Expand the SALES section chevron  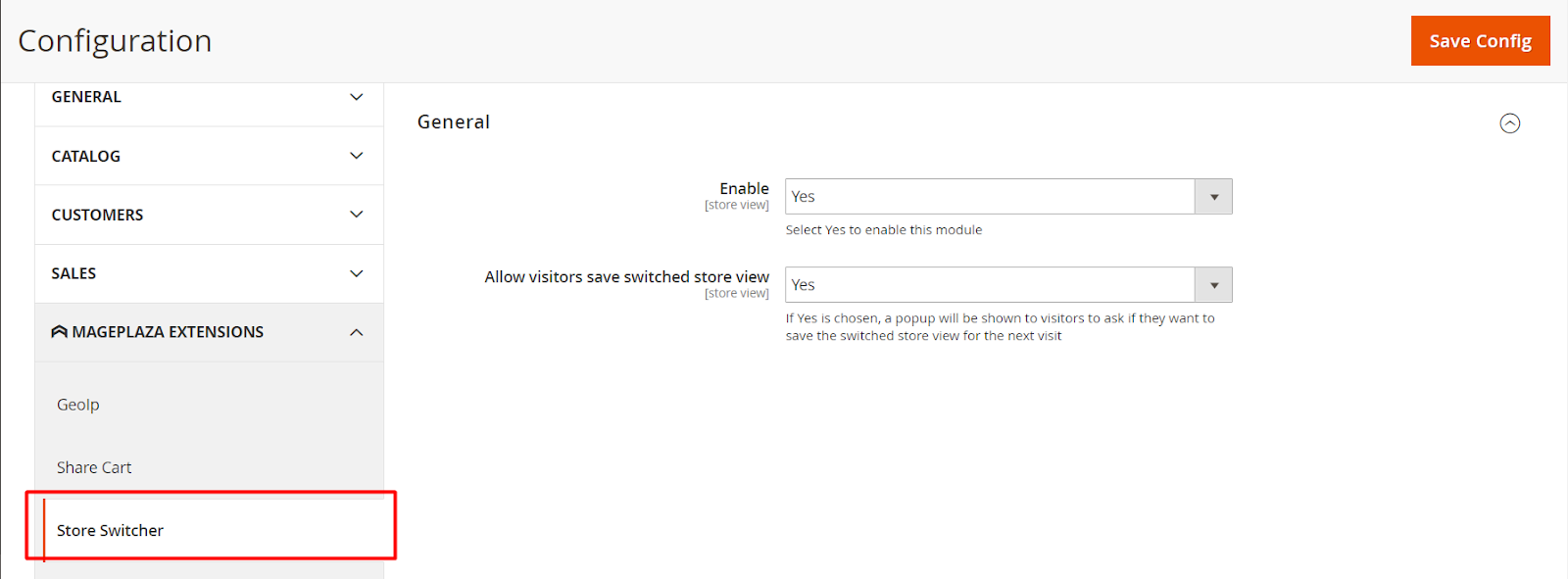point(357,273)
